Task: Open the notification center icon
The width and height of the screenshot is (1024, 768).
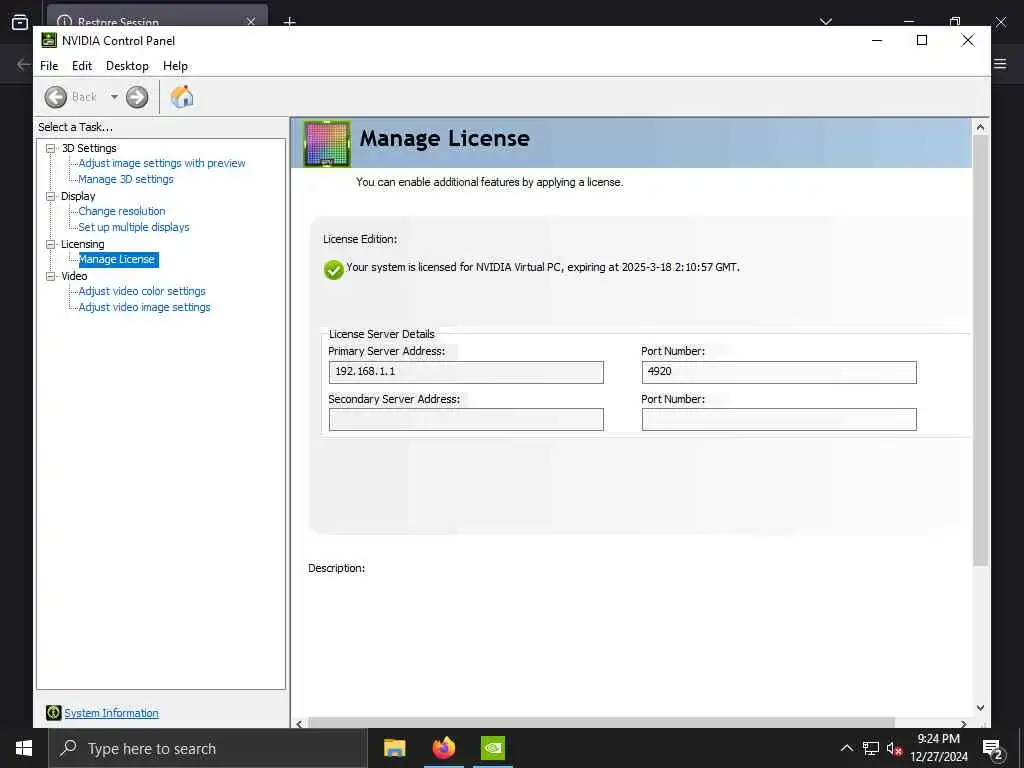Action: [993, 749]
